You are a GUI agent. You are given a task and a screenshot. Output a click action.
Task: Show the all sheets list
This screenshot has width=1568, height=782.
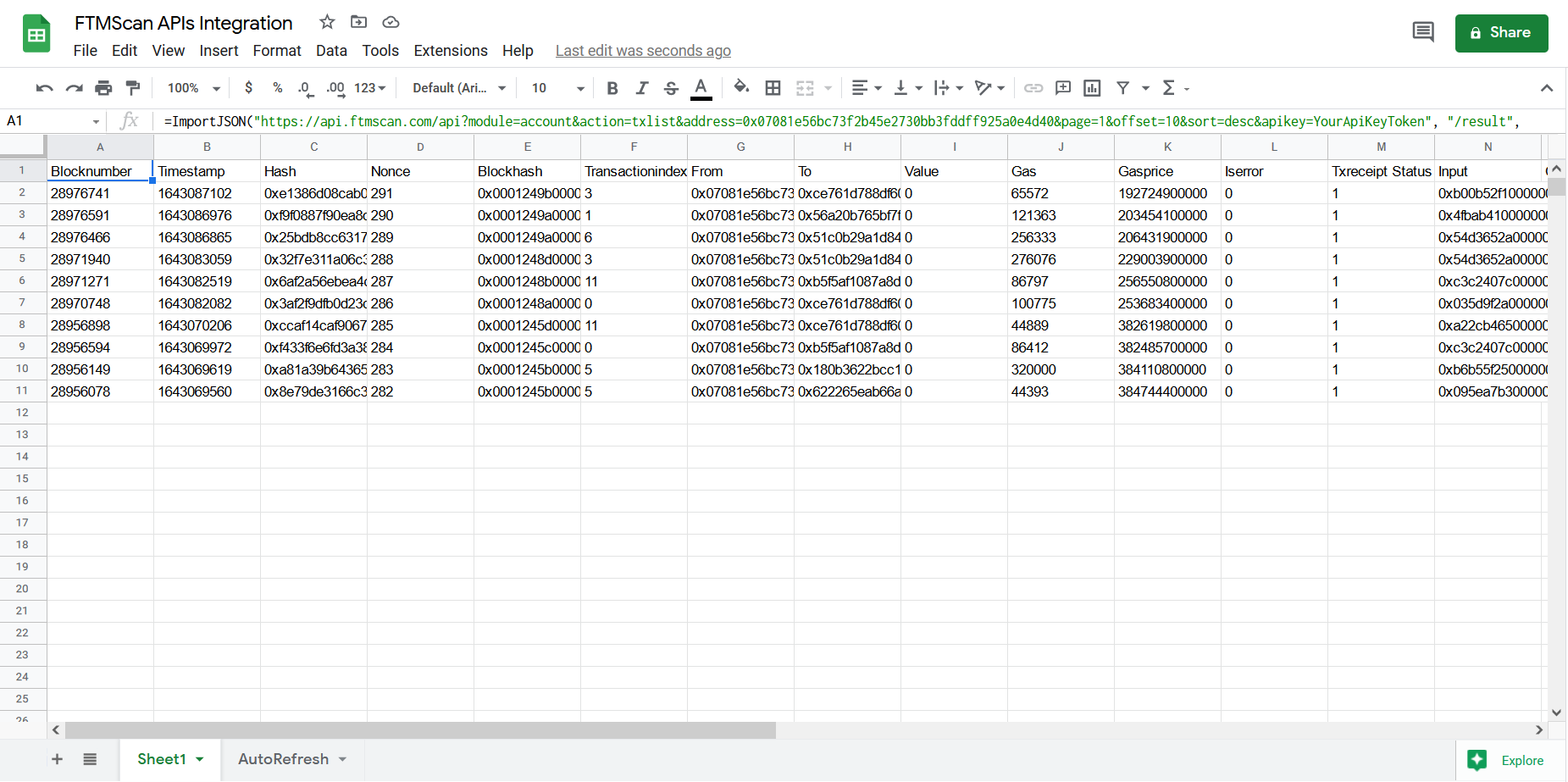[x=90, y=759]
